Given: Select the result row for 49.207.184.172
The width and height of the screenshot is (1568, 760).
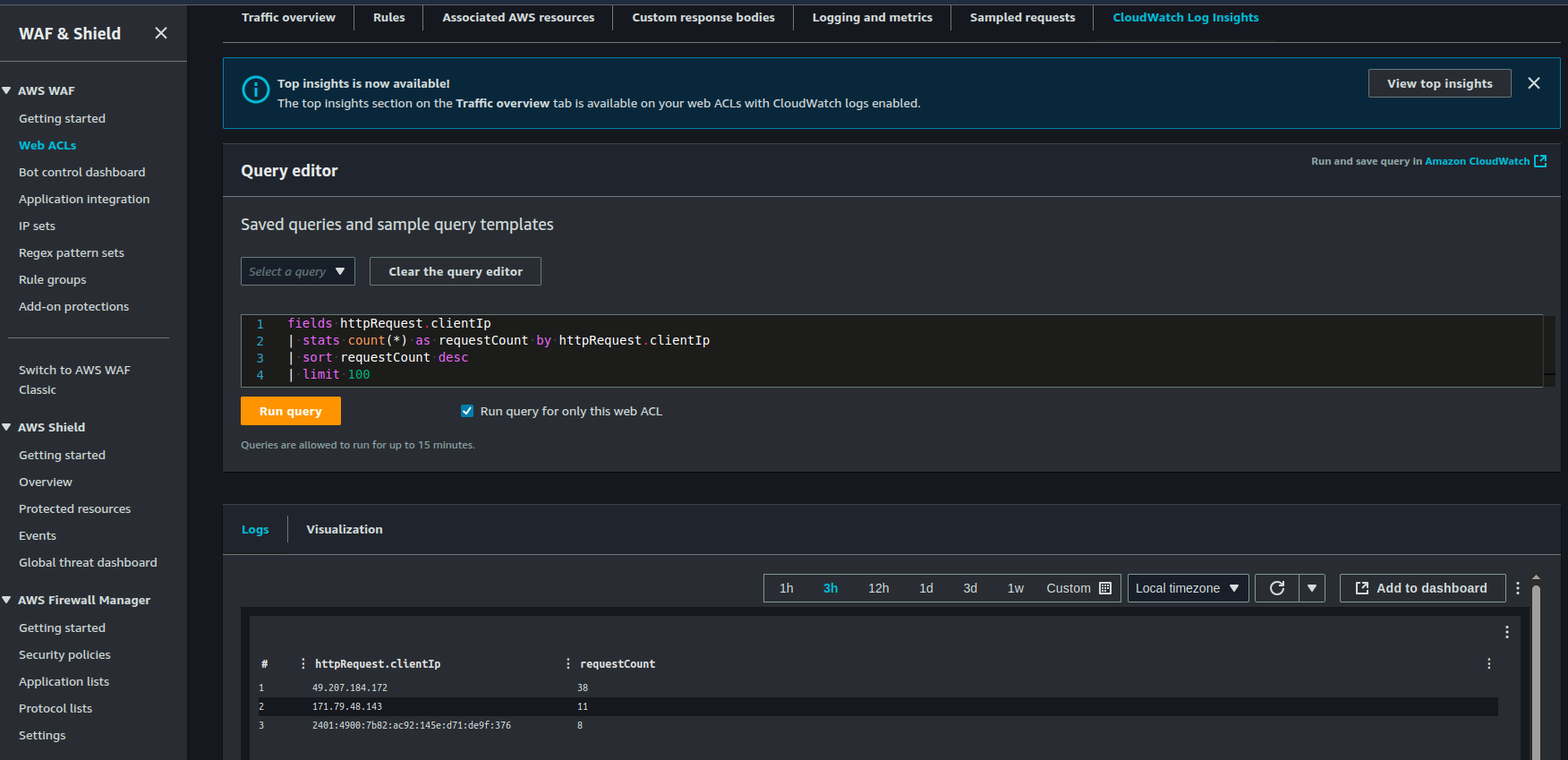Looking at the screenshot, I should coord(877,687).
